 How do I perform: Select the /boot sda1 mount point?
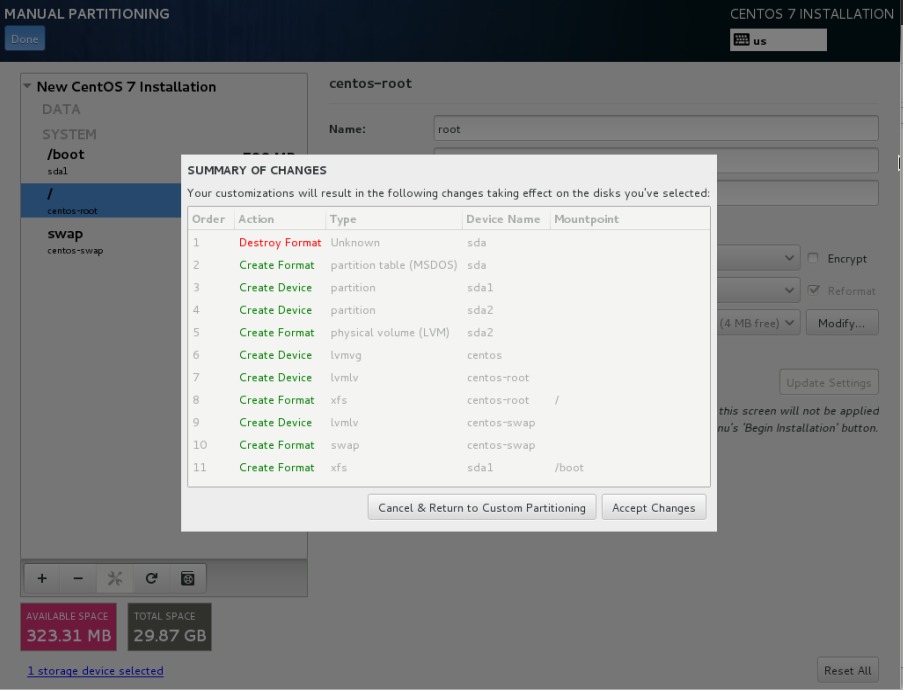[101, 161]
